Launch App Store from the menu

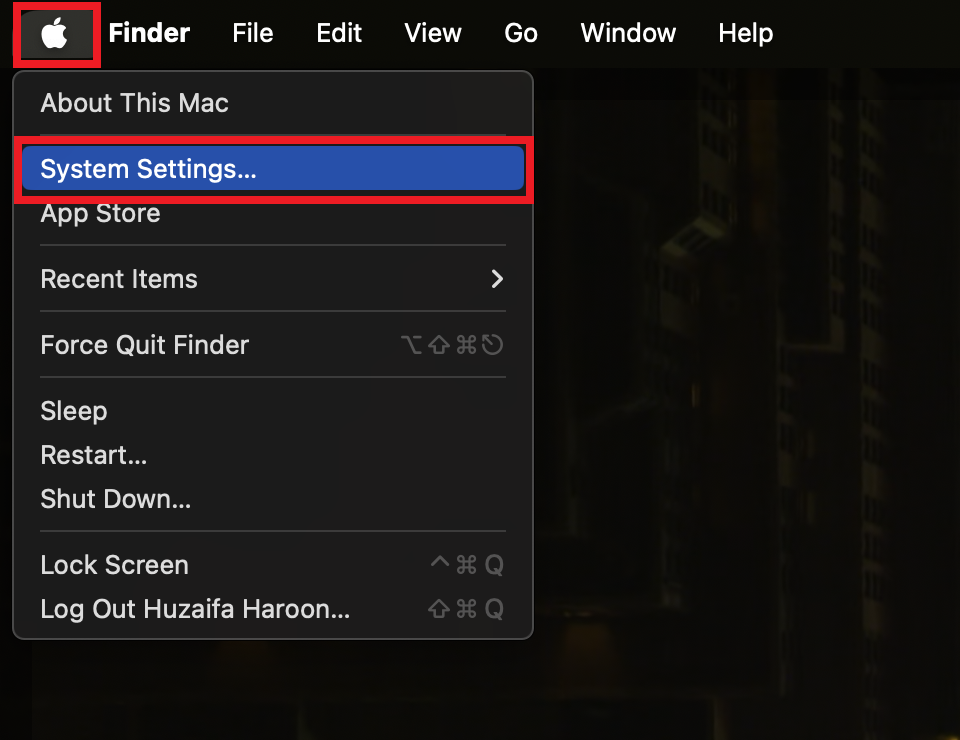(x=100, y=213)
